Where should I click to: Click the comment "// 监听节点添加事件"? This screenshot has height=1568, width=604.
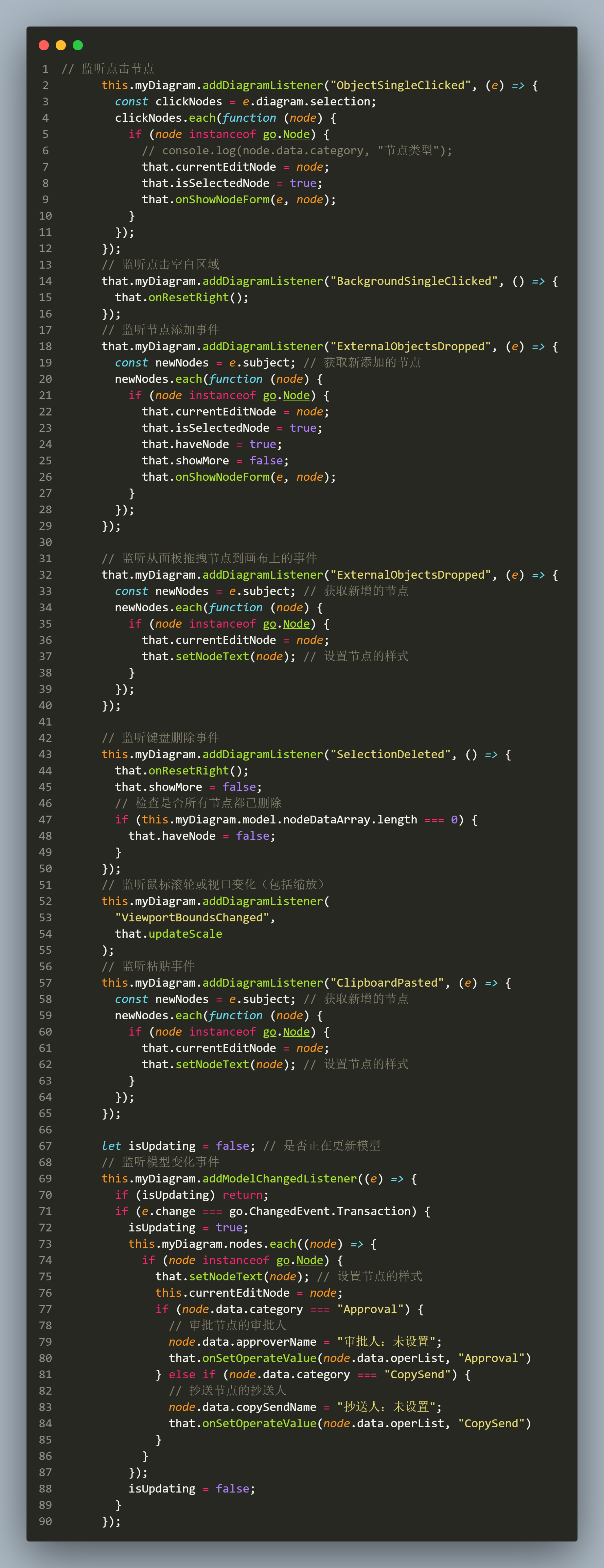(x=161, y=330)
